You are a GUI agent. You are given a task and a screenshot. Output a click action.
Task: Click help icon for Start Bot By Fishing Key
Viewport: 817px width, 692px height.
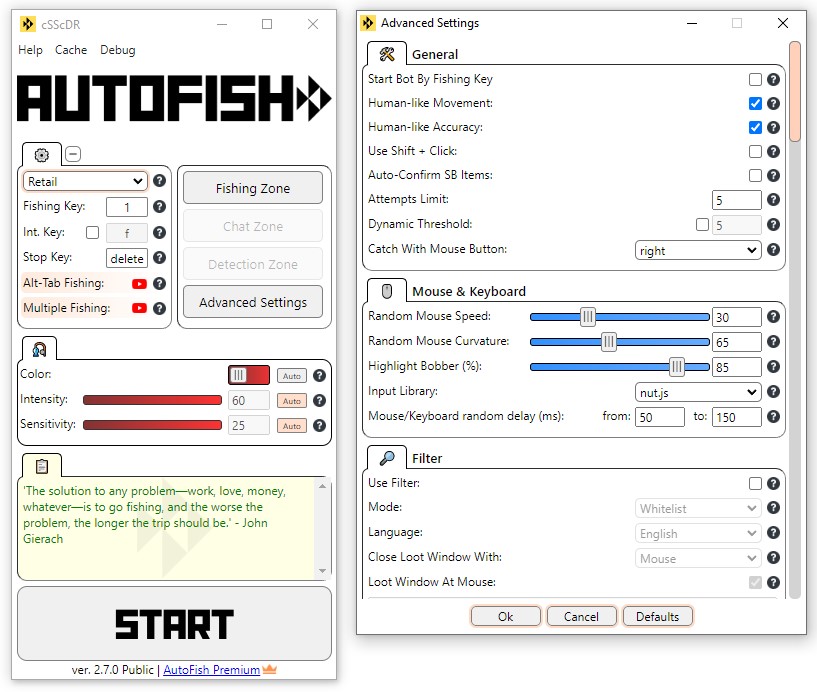774,79
